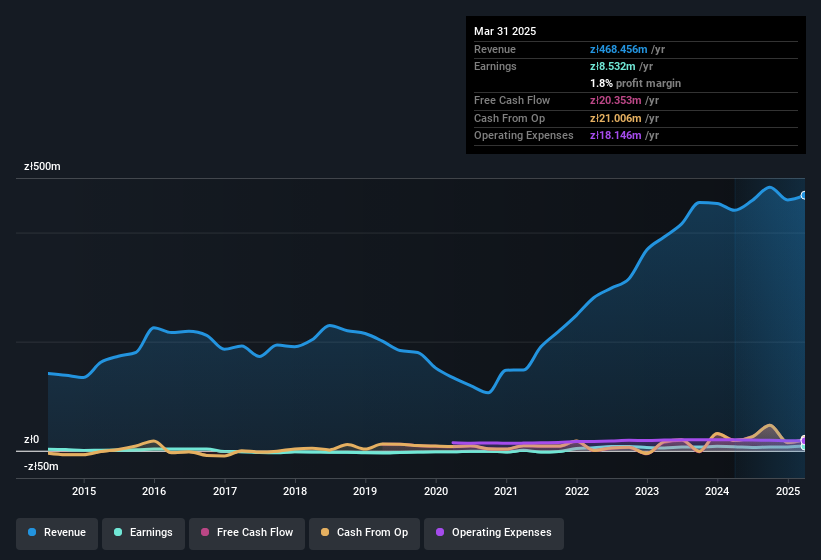Select the 2022 x-axis label
Image resolution: width=821 pixels, height=560 pixels.
click(x=576, y=491)
